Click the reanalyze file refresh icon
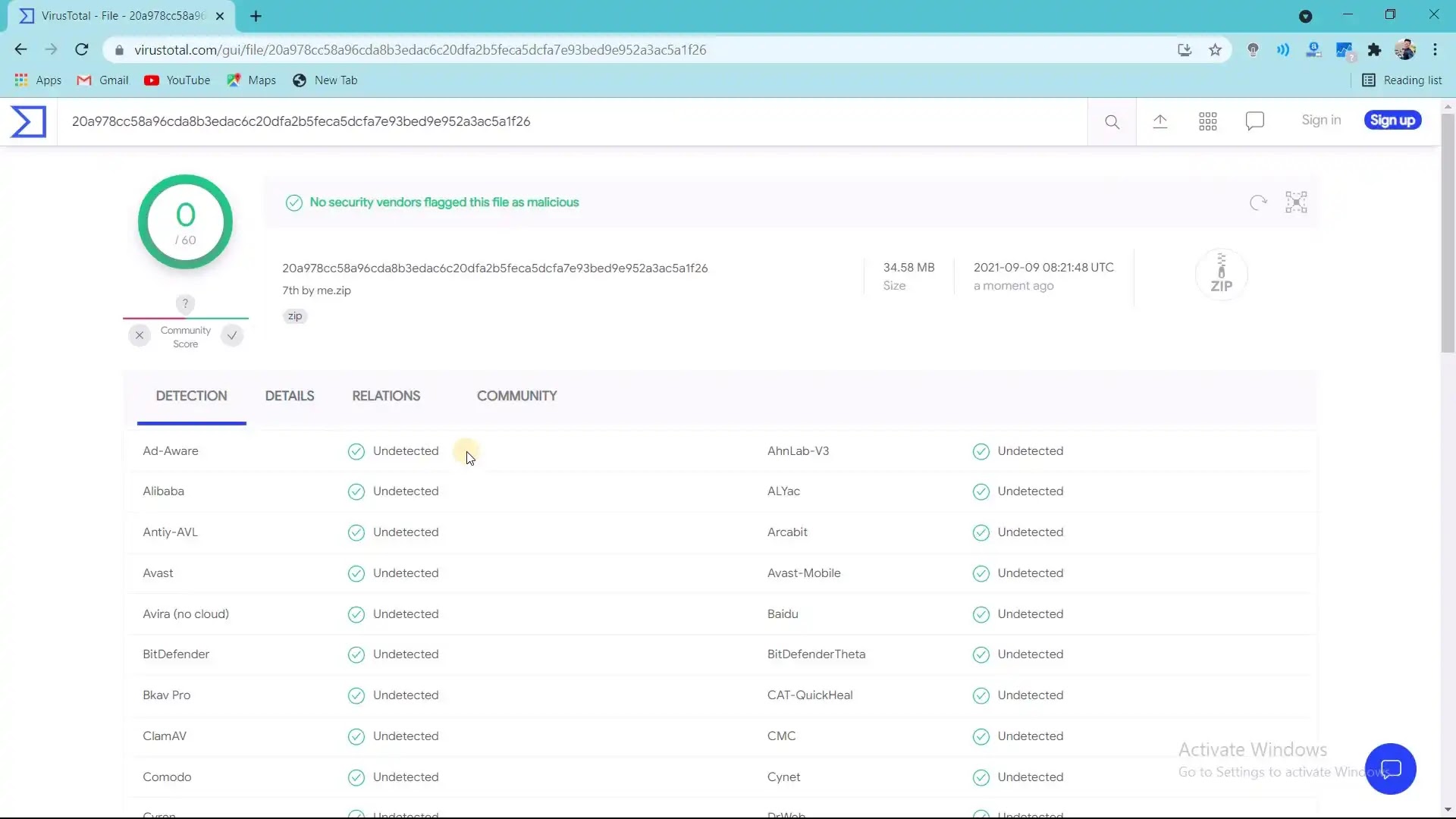 pos(1258,202)
